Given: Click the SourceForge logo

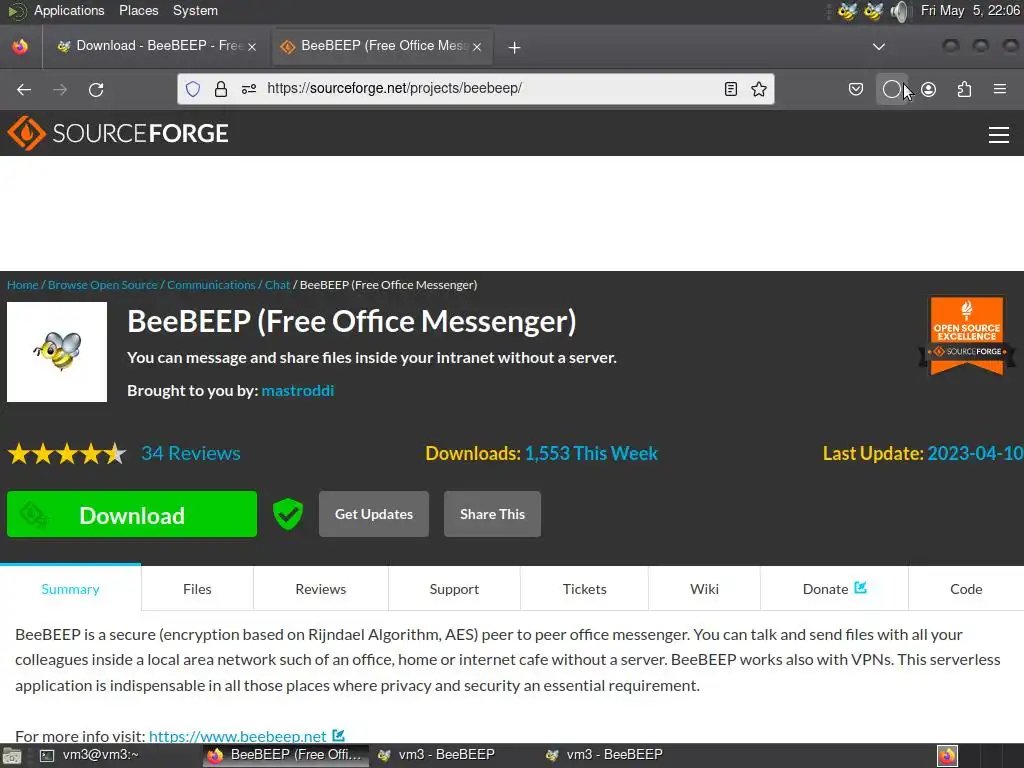Looking at the screenshot, I should click(118, 133).
